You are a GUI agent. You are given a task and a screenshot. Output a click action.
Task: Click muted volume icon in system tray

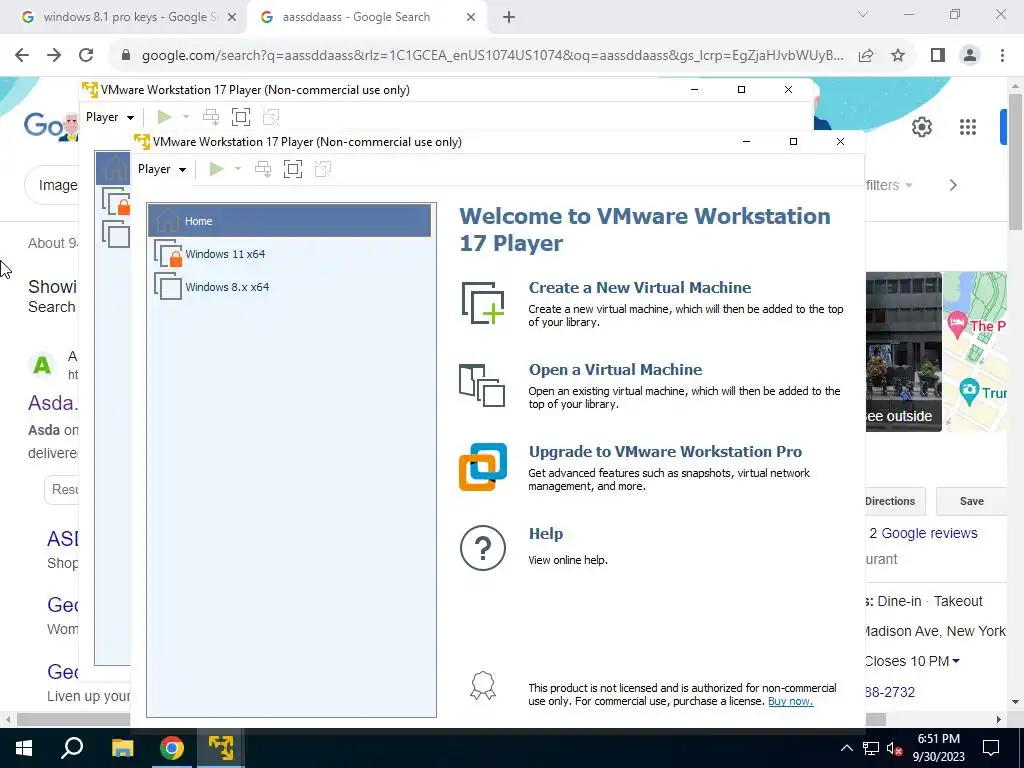click(894, 748)
